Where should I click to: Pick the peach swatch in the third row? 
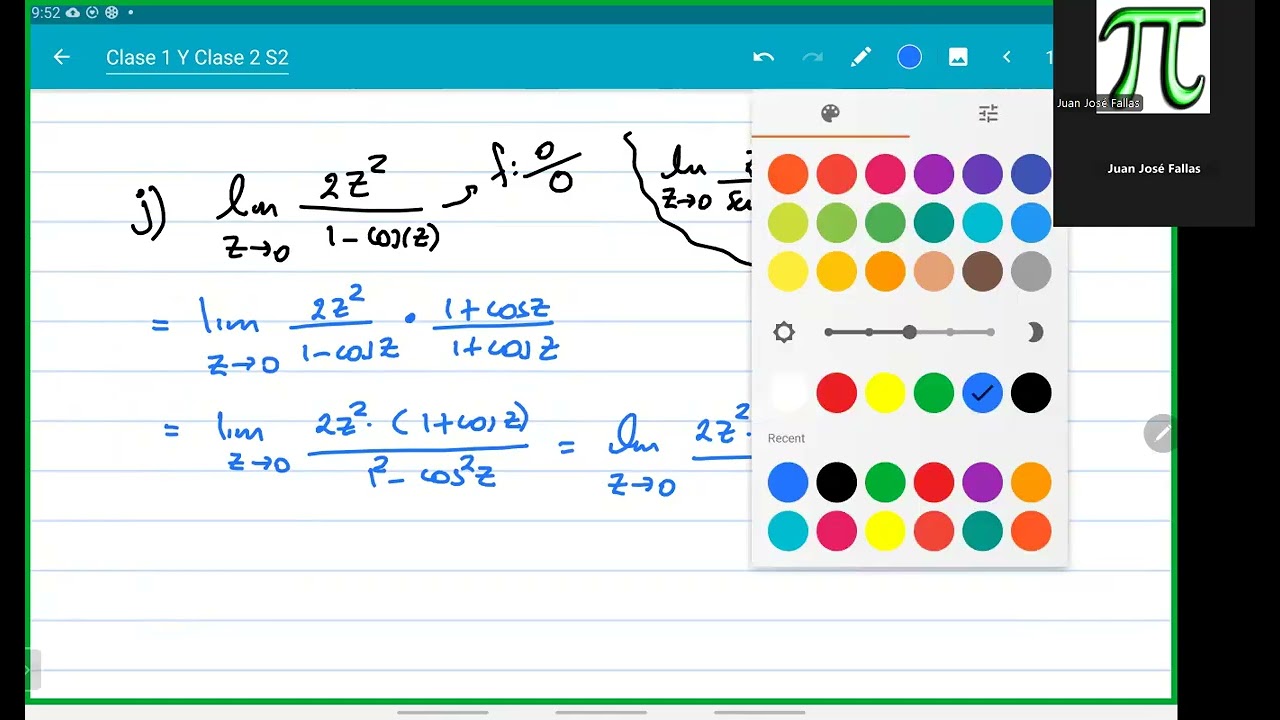pos(934,272)
